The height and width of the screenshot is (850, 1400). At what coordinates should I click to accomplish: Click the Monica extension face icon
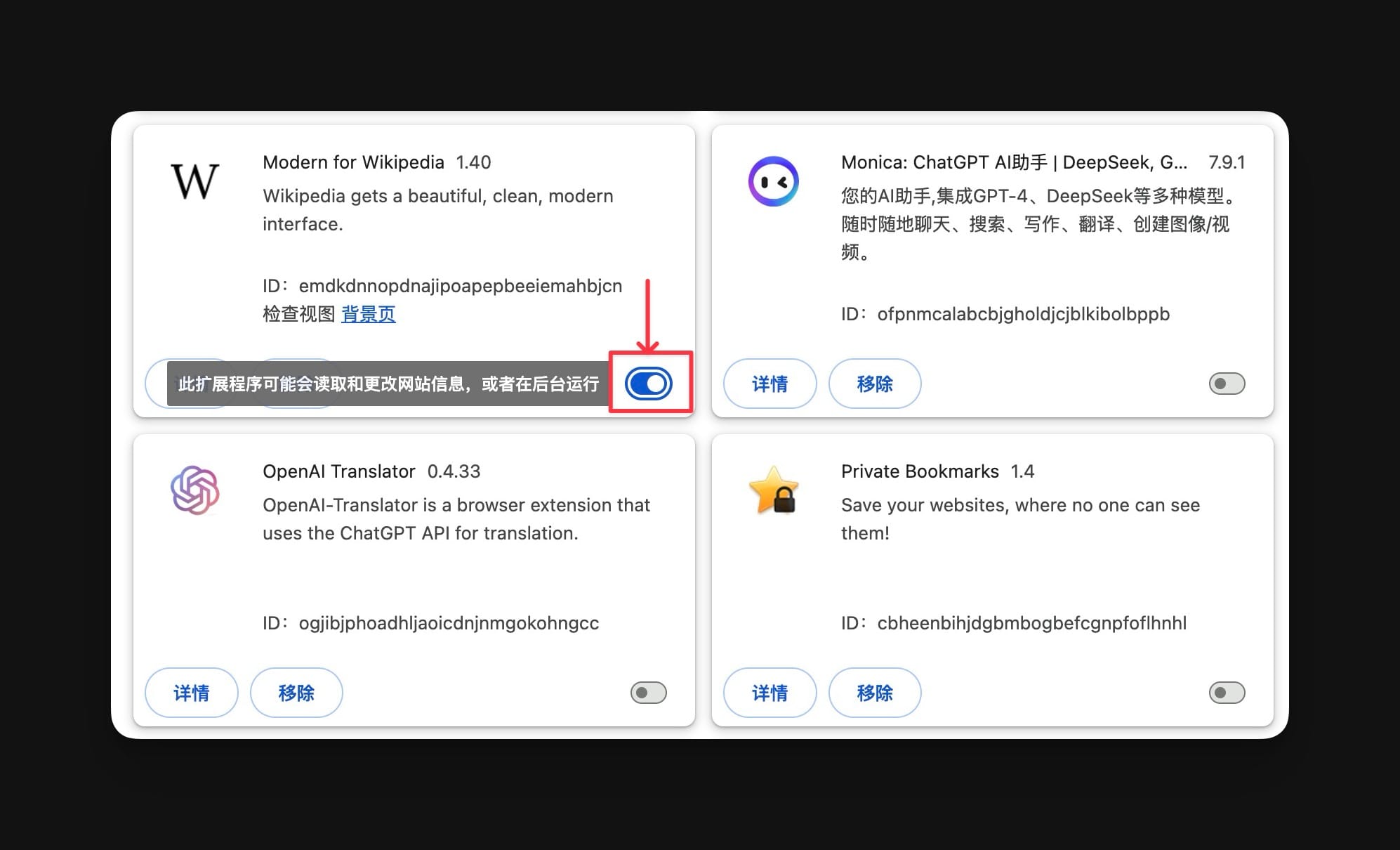pos(773,181)
